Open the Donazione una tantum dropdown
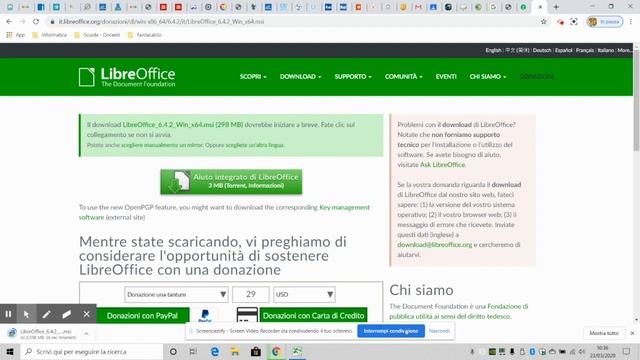The image size is (640, 360). pyautogui.click(x=176, y=294)
